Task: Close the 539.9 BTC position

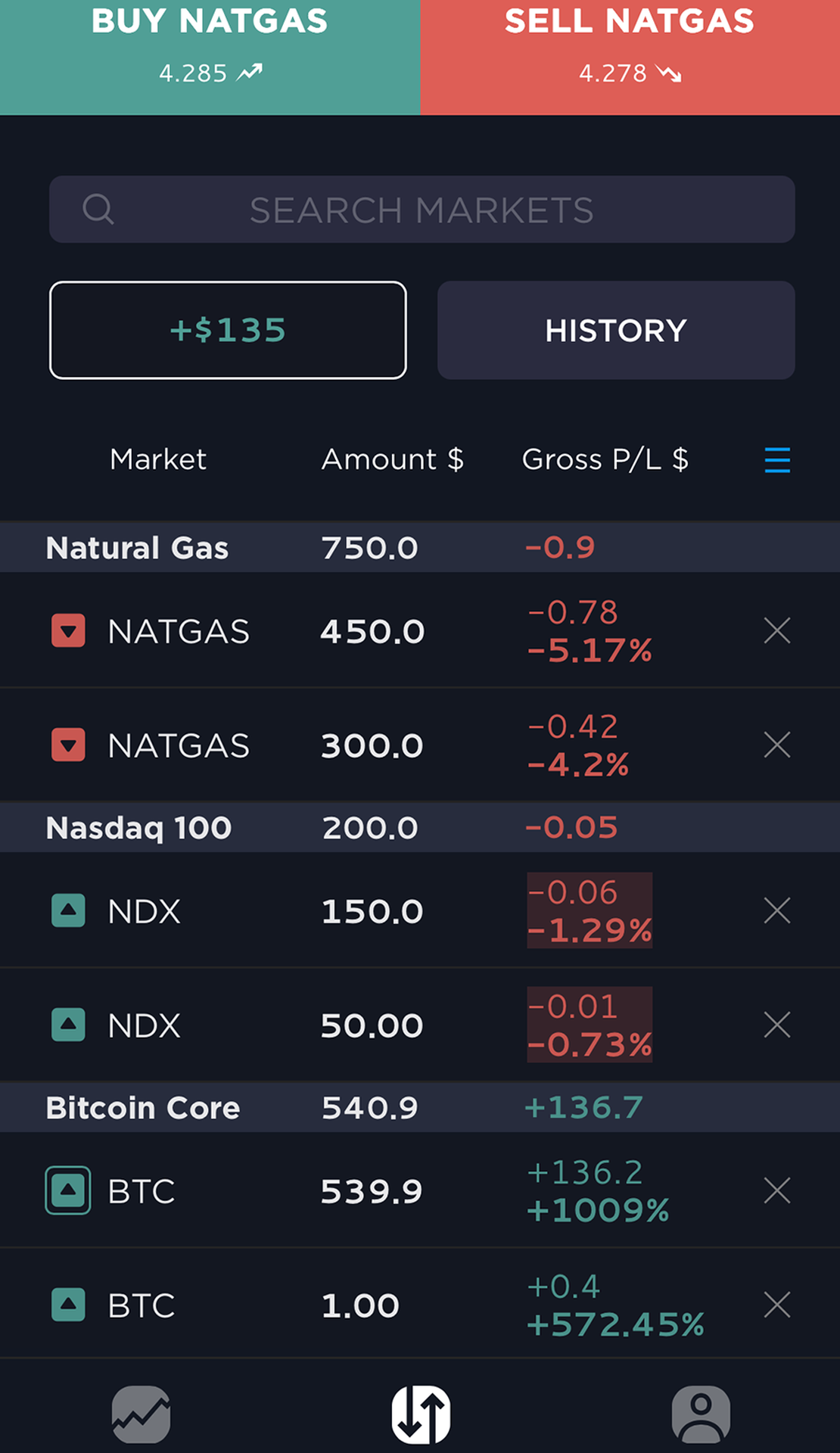Action: point(777,1190)
